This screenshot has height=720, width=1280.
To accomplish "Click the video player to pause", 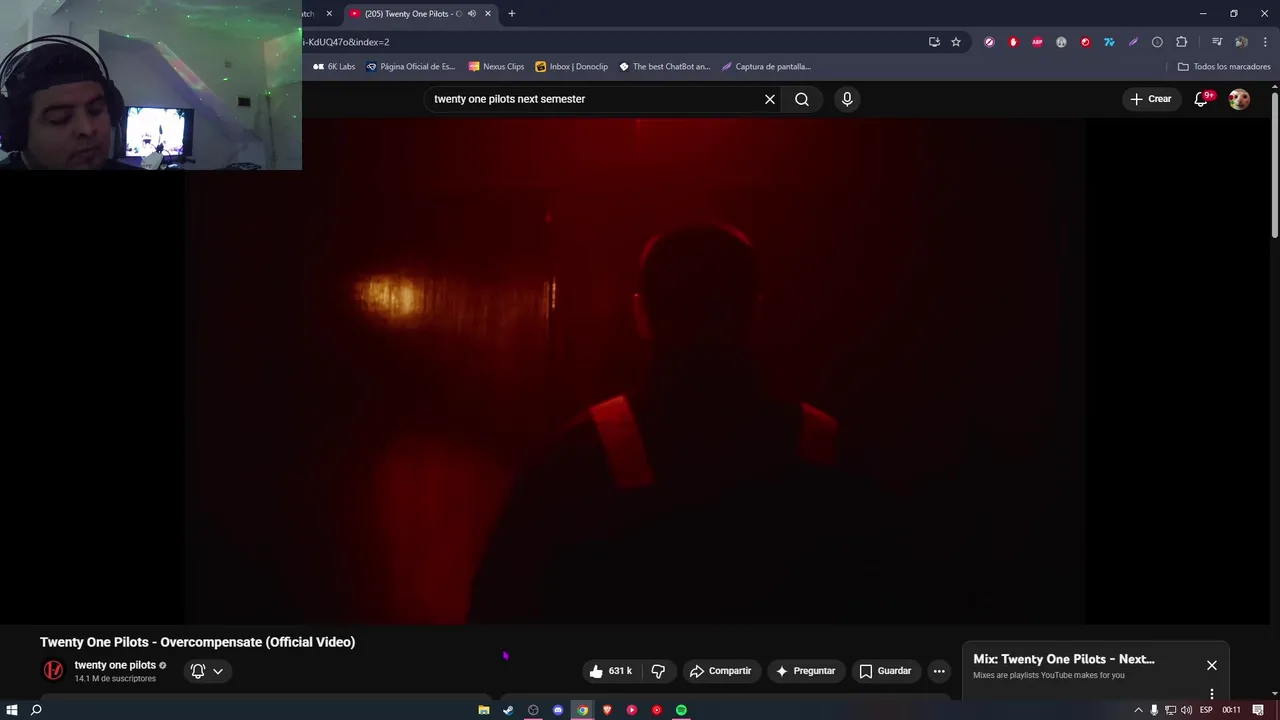I will (635, 370).
